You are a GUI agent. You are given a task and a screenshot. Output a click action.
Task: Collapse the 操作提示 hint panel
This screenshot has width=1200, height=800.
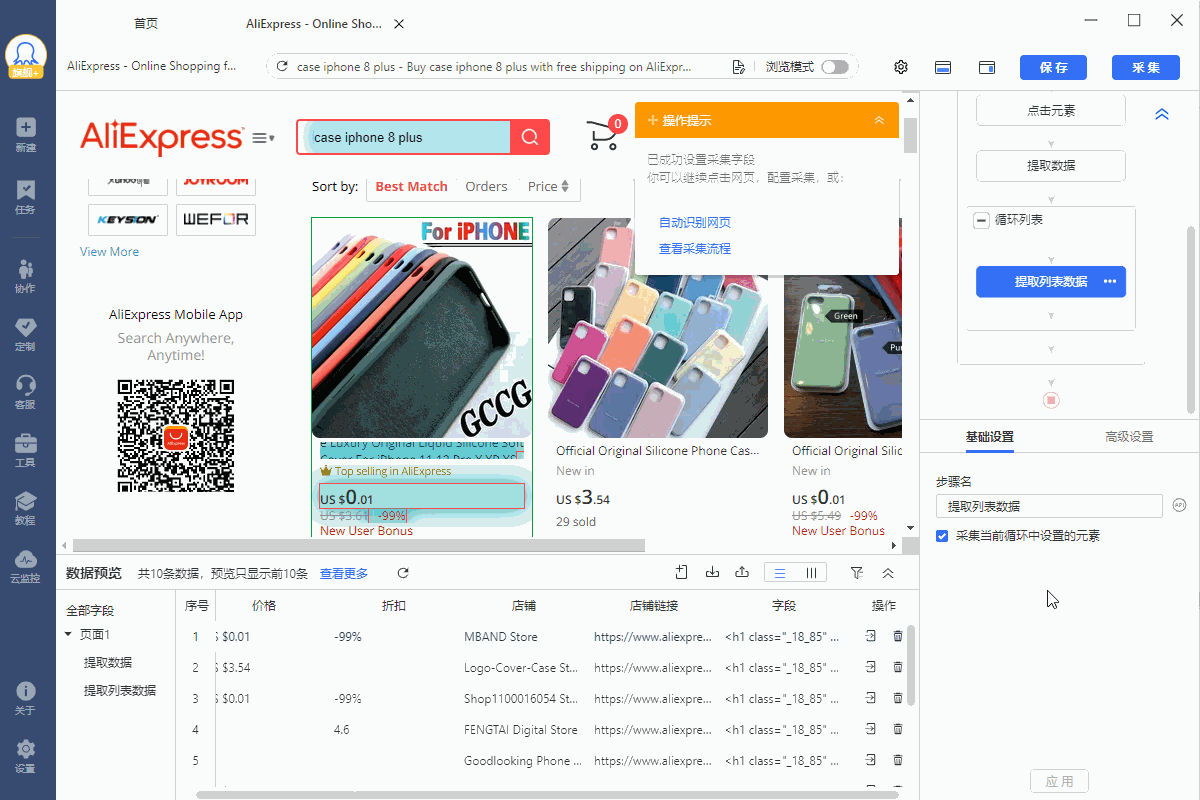[x=879, y=120]
